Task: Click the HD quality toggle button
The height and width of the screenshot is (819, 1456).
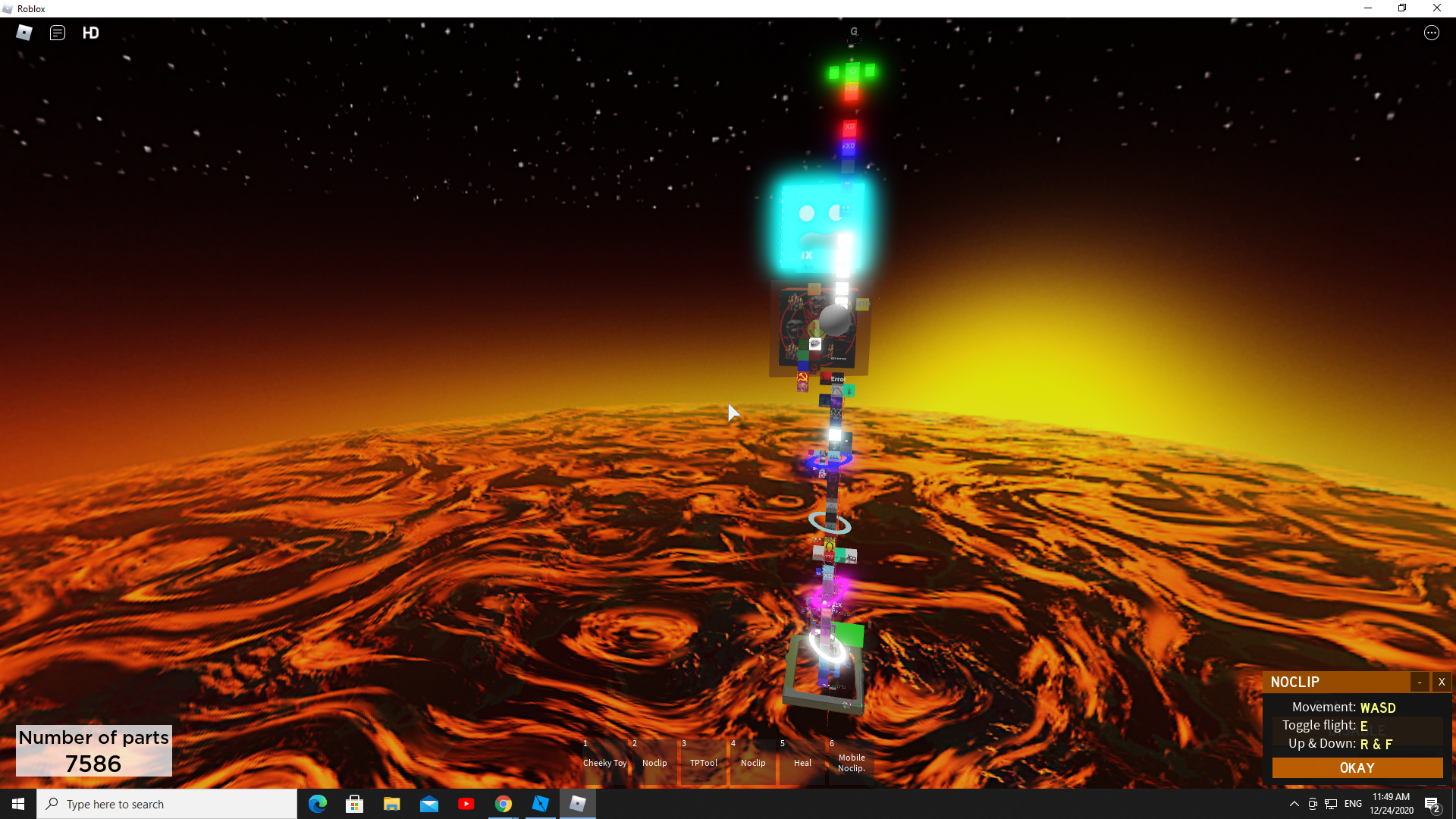Action: click(x=90, y=33)
